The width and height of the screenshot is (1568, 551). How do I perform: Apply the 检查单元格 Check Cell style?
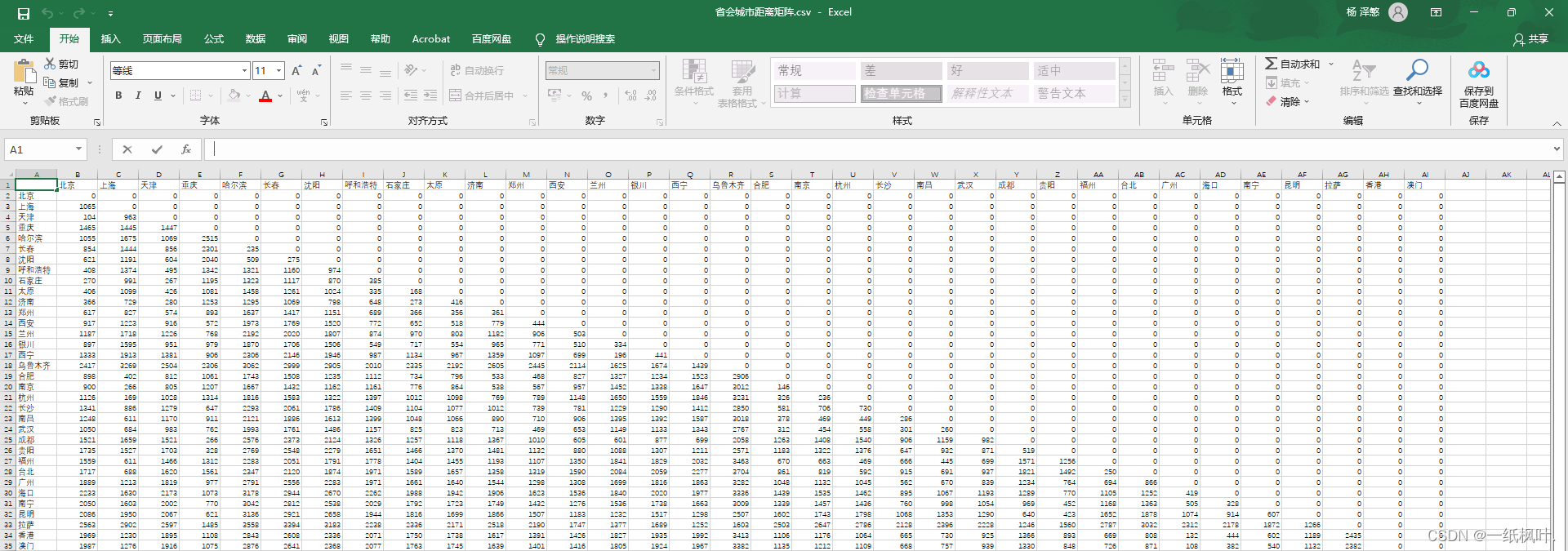[901, 94]
